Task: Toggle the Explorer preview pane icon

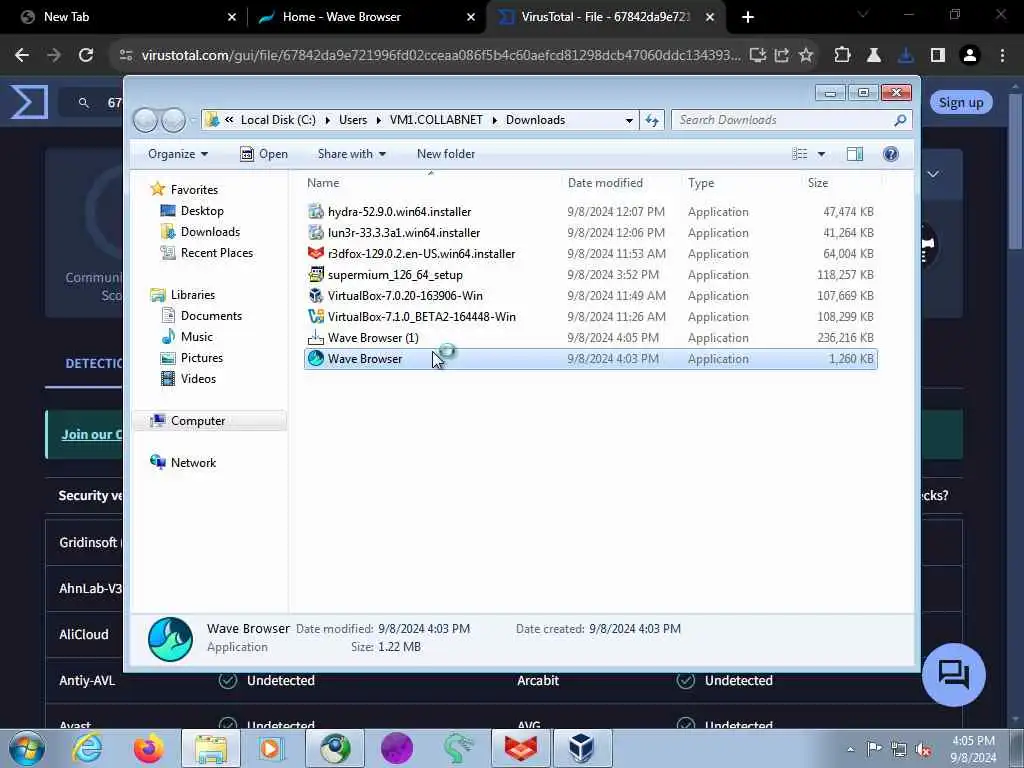Action: 854,153
